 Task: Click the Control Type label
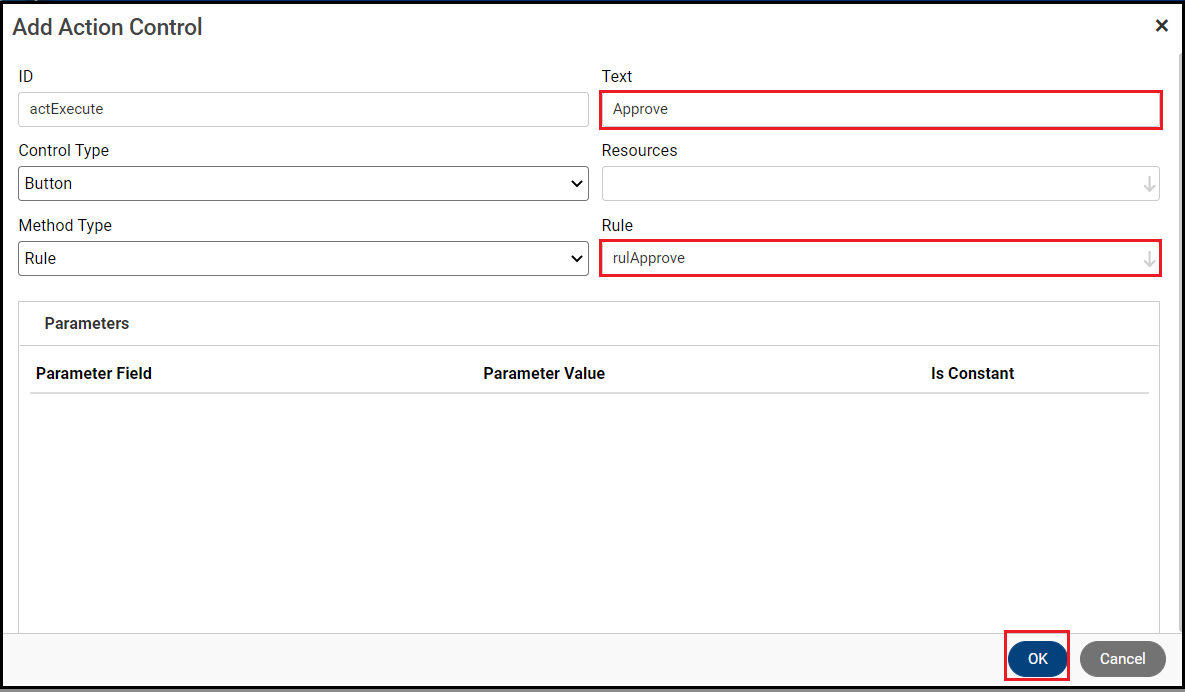click(x=64, y=150)
